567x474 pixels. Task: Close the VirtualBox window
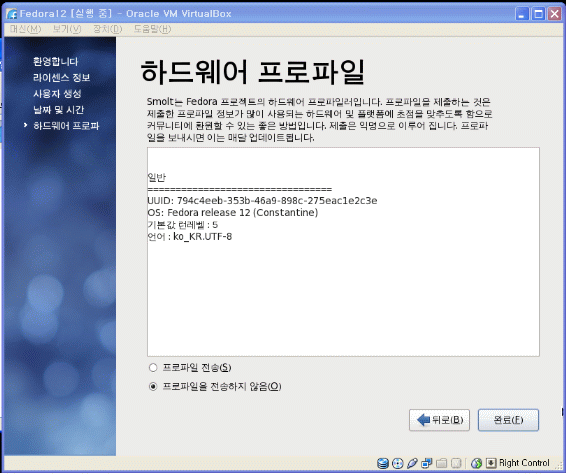[x=555, y=14]
